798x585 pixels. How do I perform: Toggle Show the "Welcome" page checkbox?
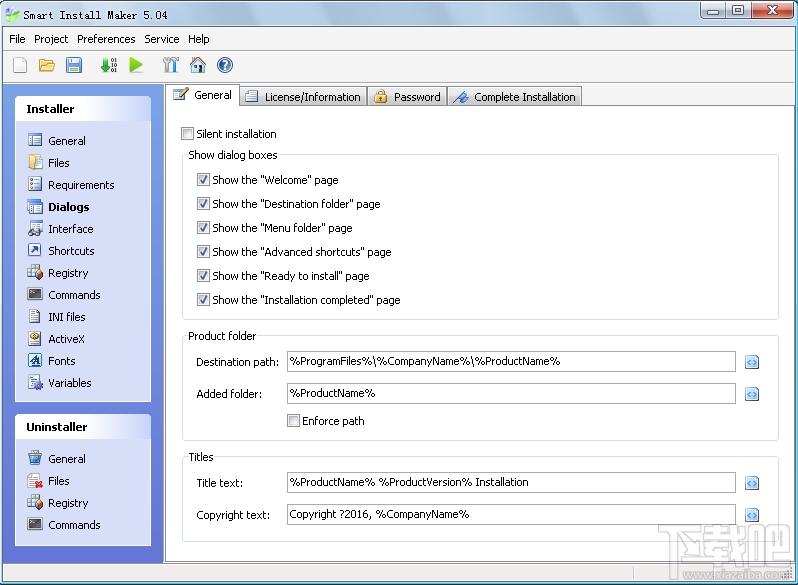point(203,180)
